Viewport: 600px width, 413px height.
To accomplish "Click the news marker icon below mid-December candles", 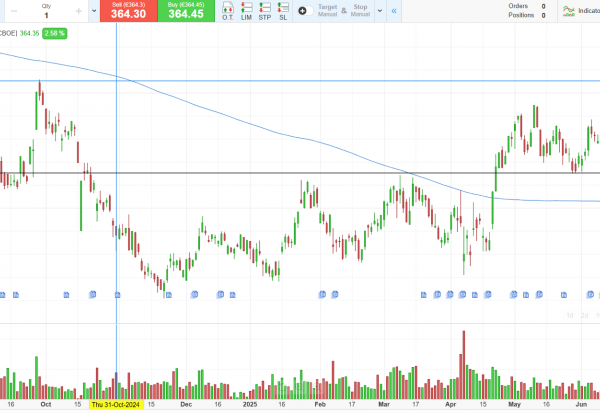I will (220, 294).
